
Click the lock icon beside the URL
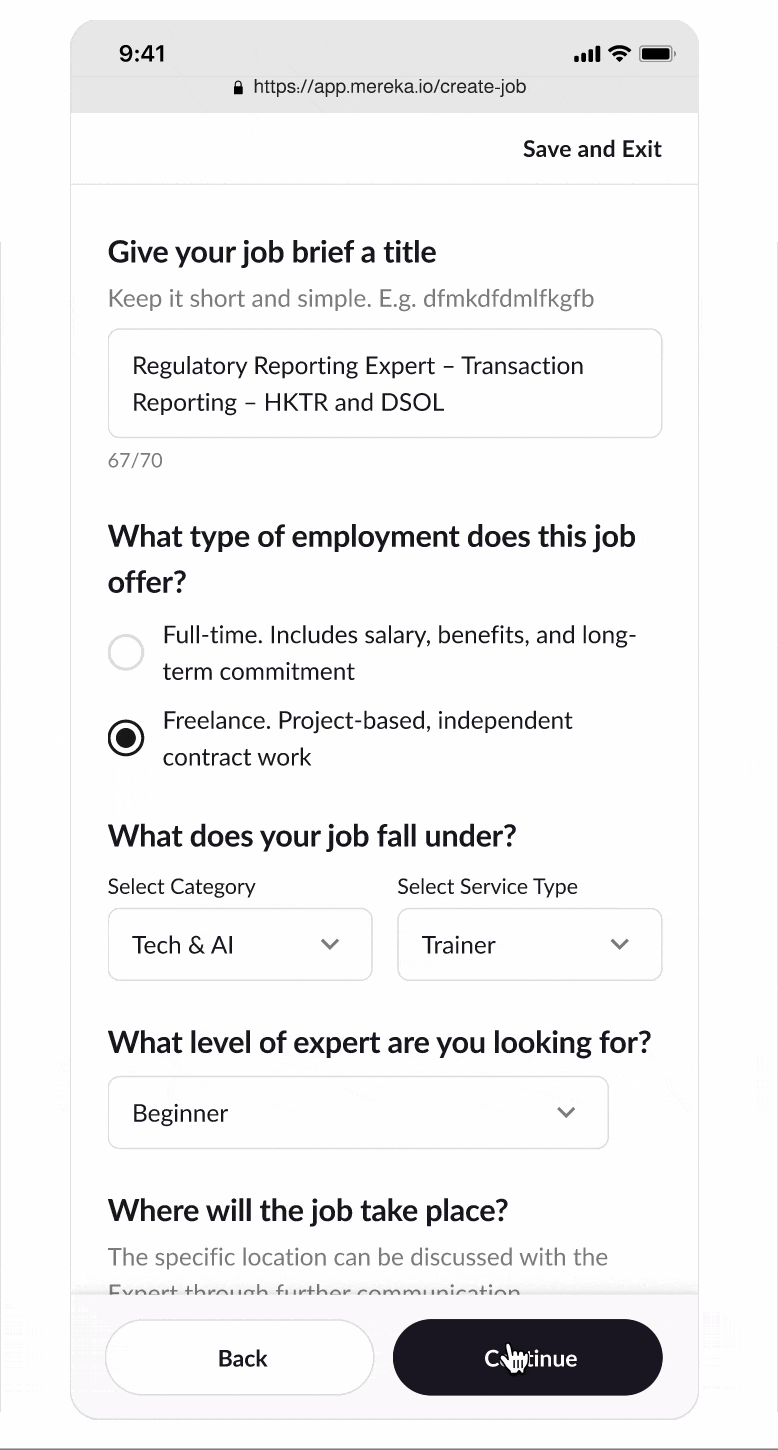pos(238,88)
